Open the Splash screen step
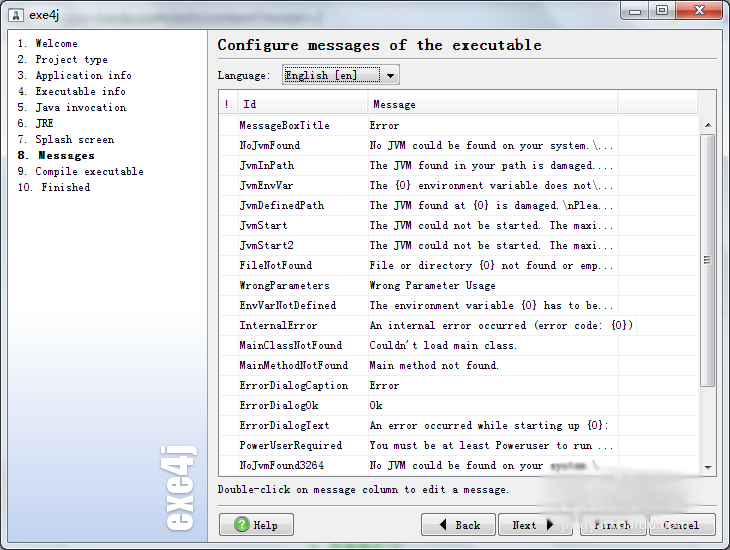 tap(74, 139)
